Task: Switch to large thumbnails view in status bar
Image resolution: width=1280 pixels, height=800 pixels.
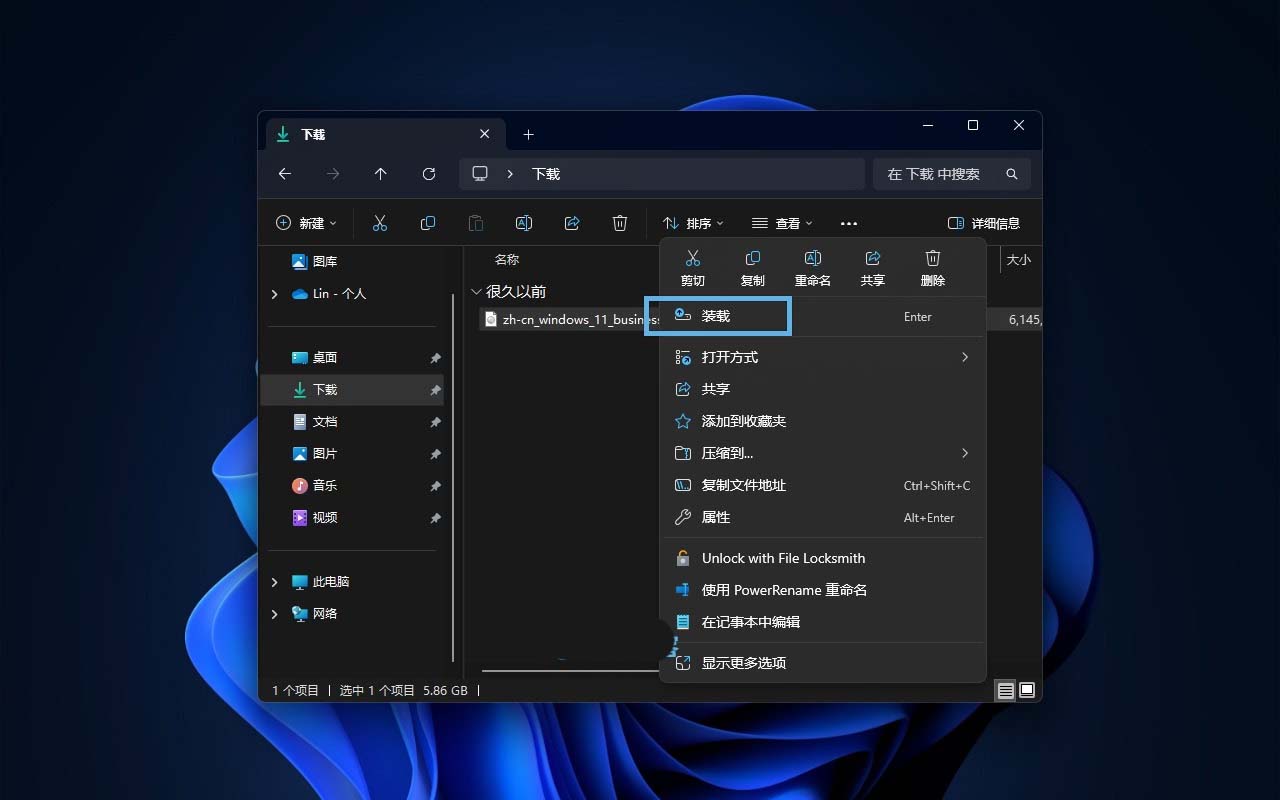Action: click(1027, 690)
